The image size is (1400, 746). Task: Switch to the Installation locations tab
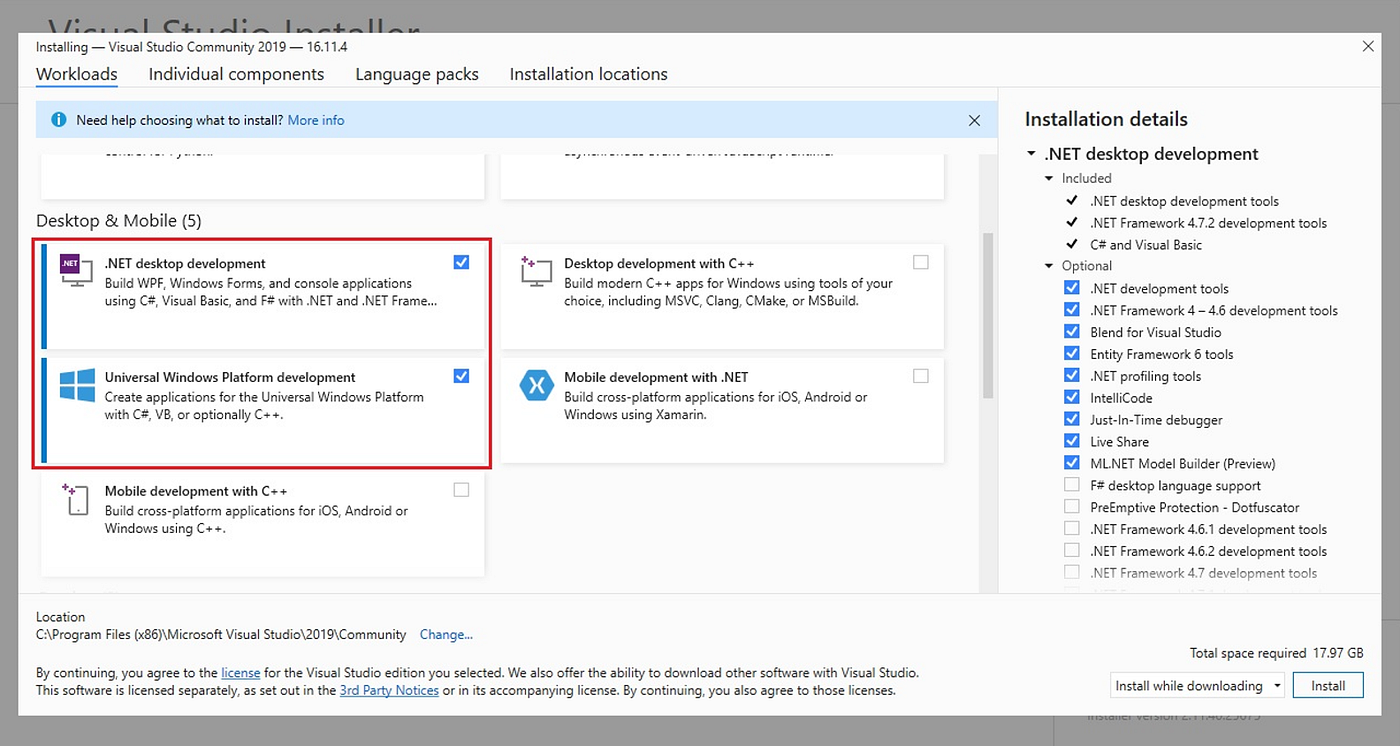[x=589, y=74]
